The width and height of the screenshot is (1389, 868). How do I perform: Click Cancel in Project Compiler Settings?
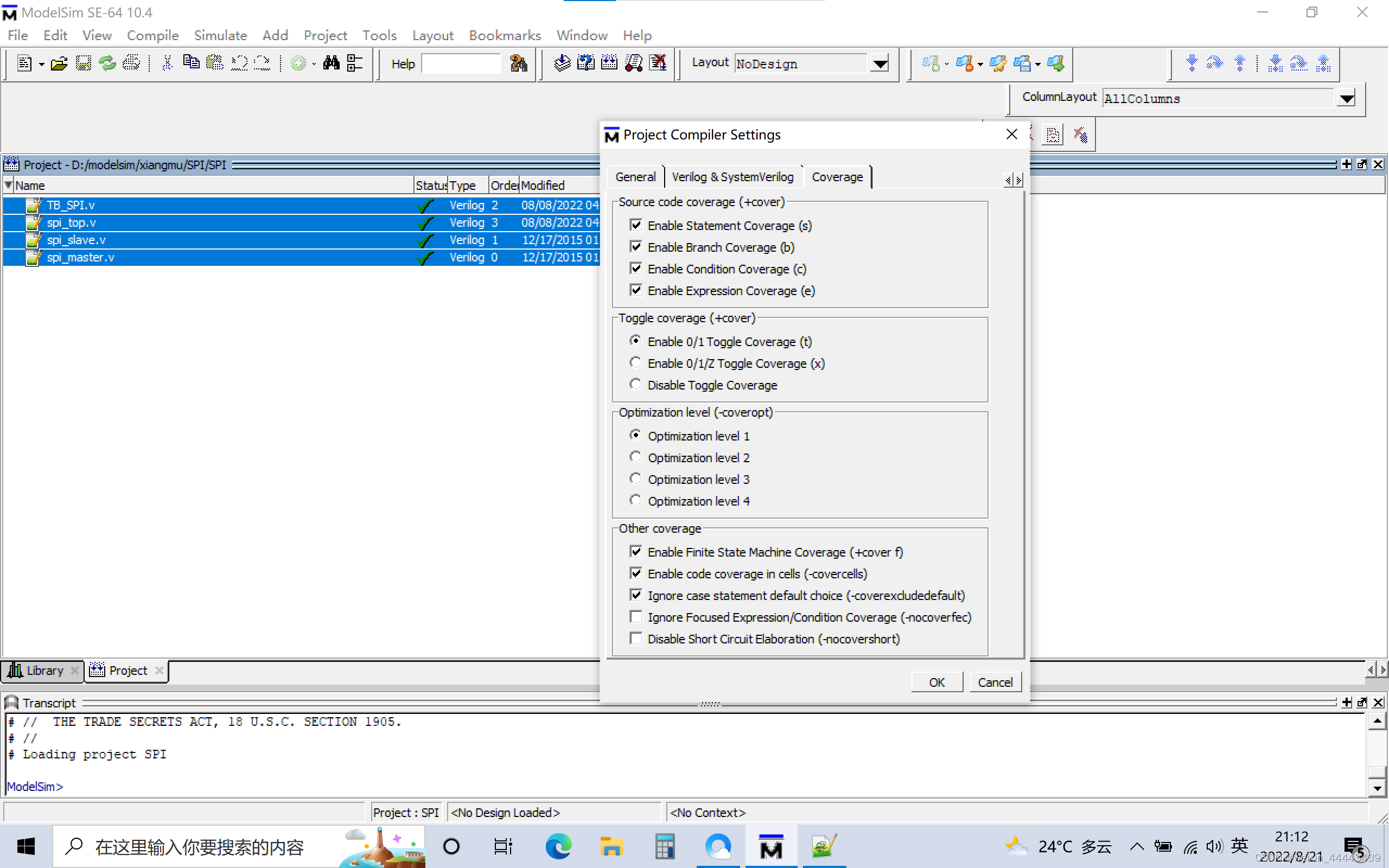tap(995, 682)
